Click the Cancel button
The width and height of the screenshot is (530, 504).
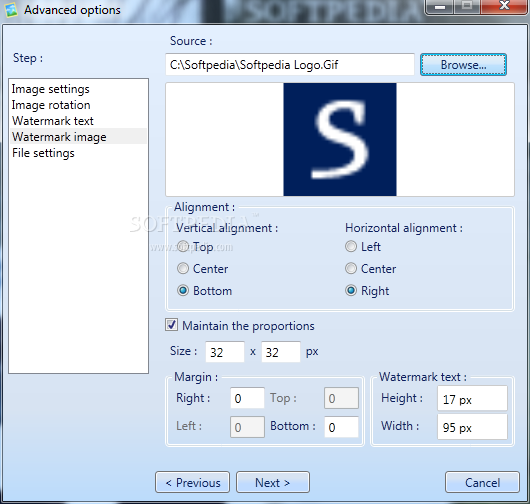[x=482, y=482]
